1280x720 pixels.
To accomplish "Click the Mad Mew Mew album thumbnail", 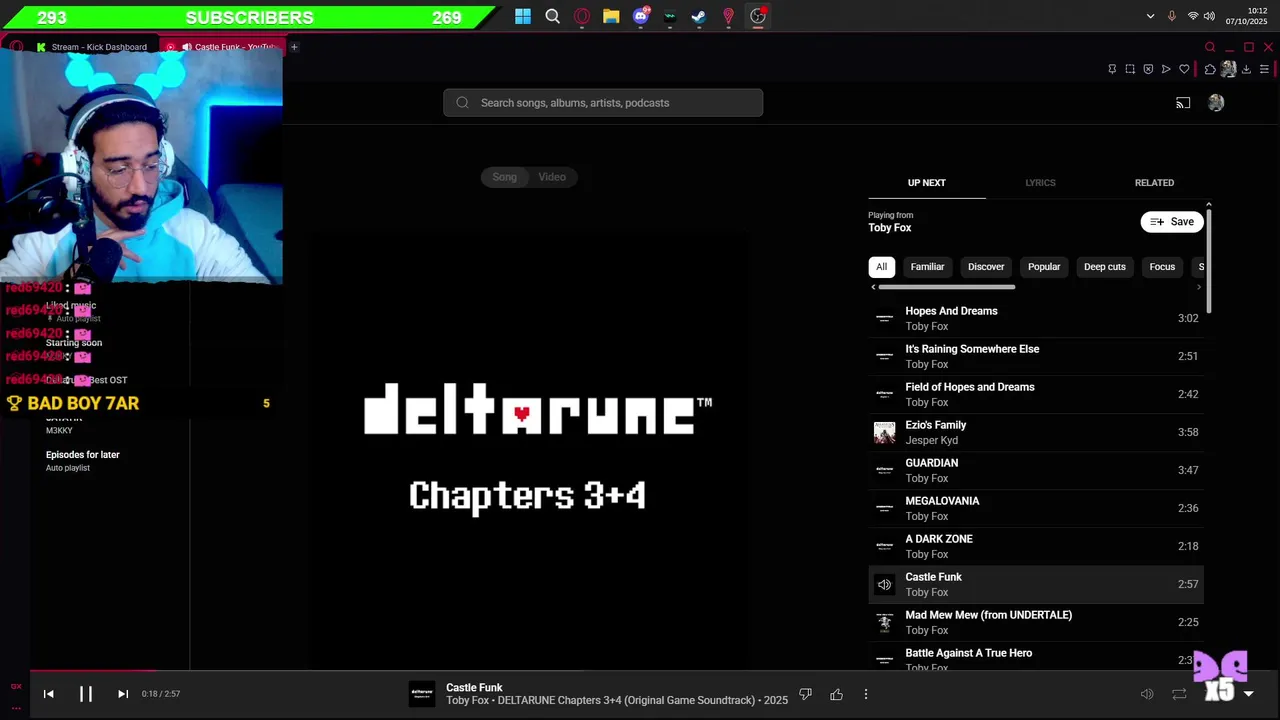I will click(x=884, y=622).
